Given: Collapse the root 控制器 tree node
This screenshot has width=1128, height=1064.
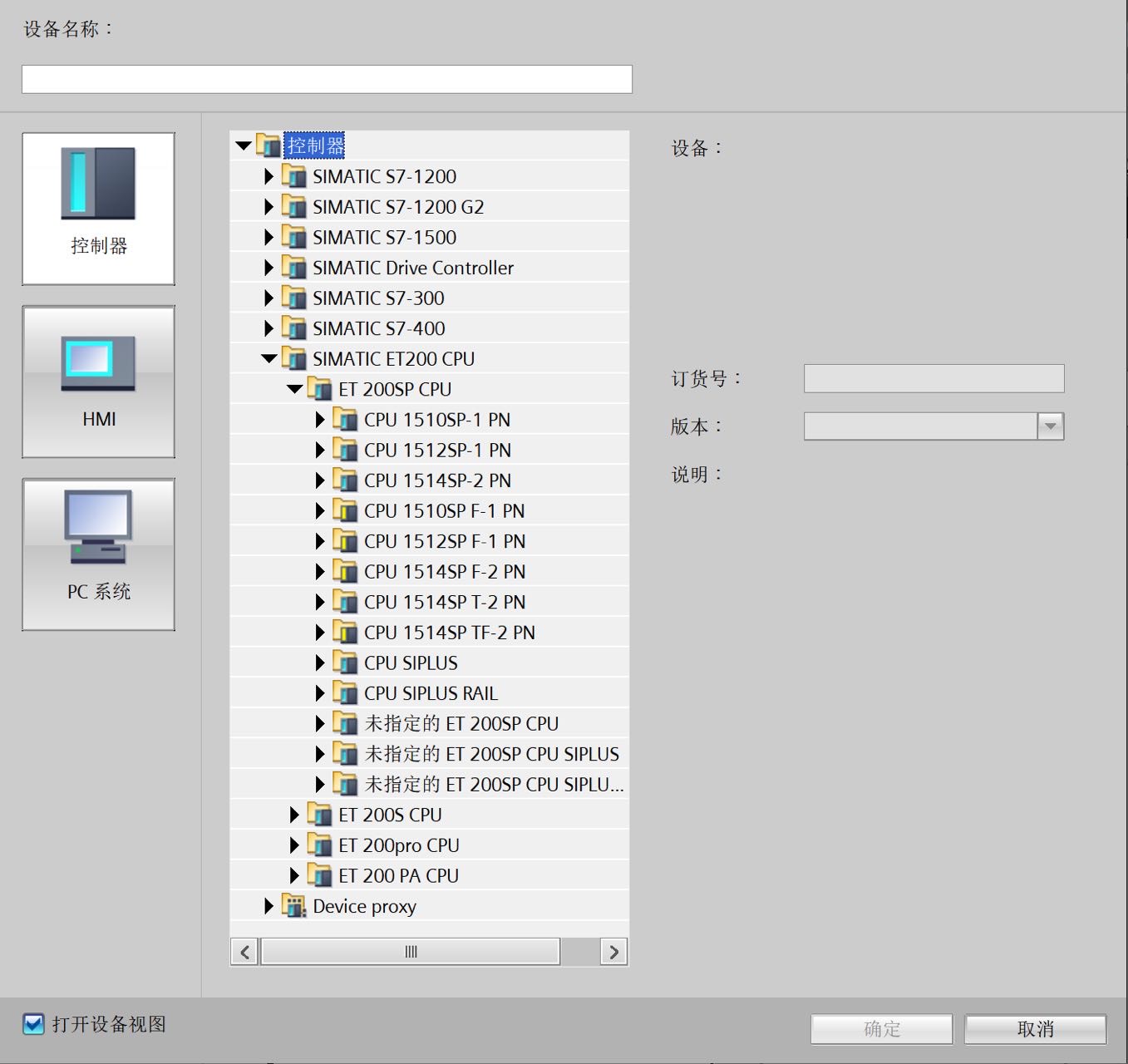Looking at the screenshot, I should point(244,145).
